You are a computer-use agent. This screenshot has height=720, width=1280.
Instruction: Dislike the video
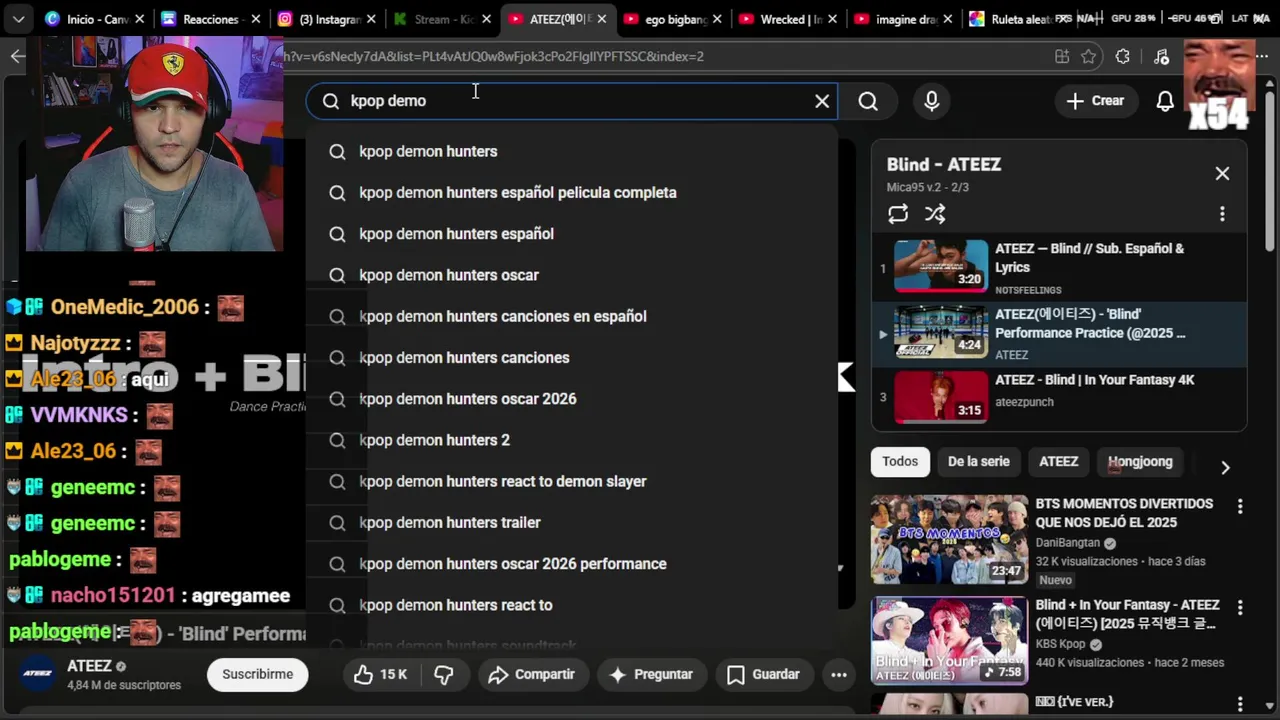(x=444, y=675)
